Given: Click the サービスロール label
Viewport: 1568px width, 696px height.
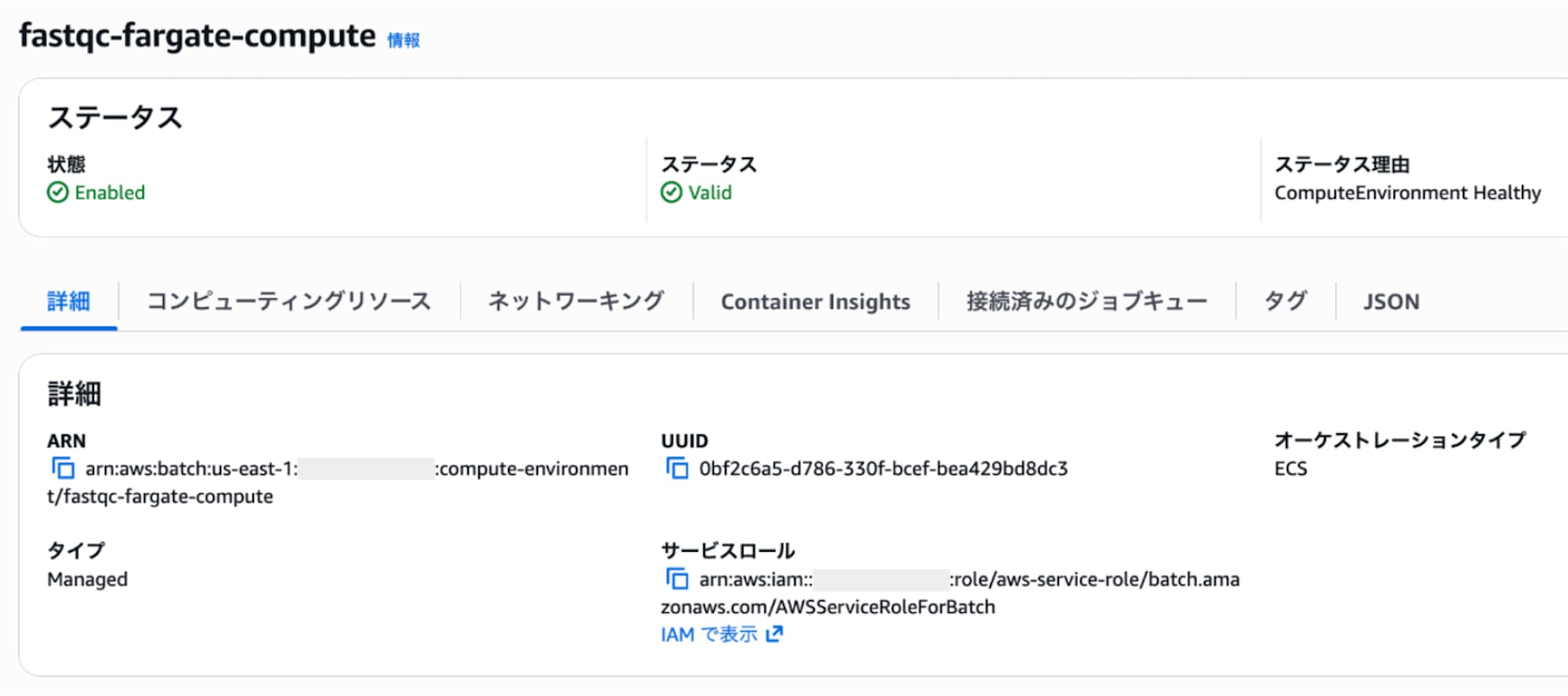Looking at the screenshot, I should tap(728, 550).
